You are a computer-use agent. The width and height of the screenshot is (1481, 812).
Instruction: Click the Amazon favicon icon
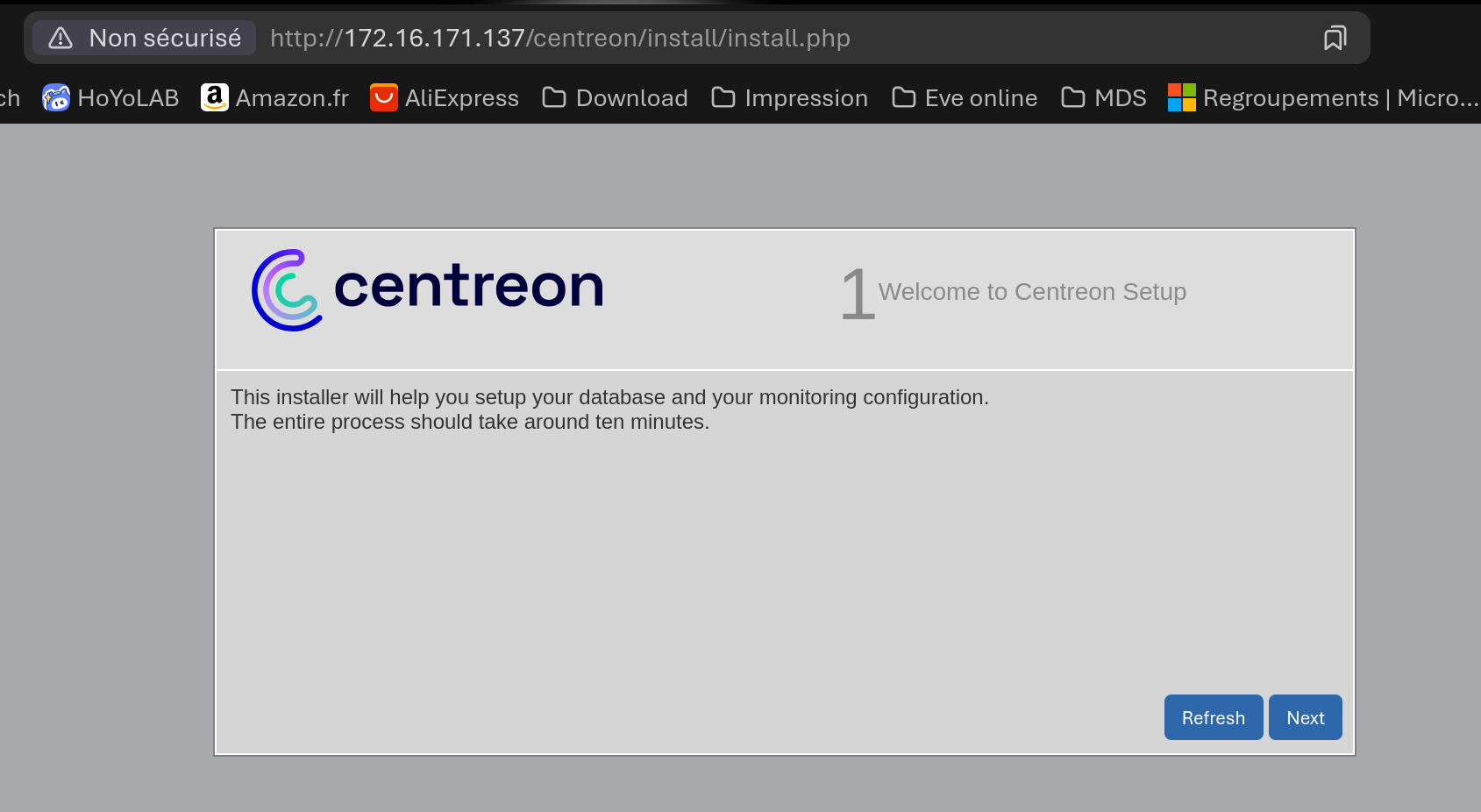click(215, 97)
